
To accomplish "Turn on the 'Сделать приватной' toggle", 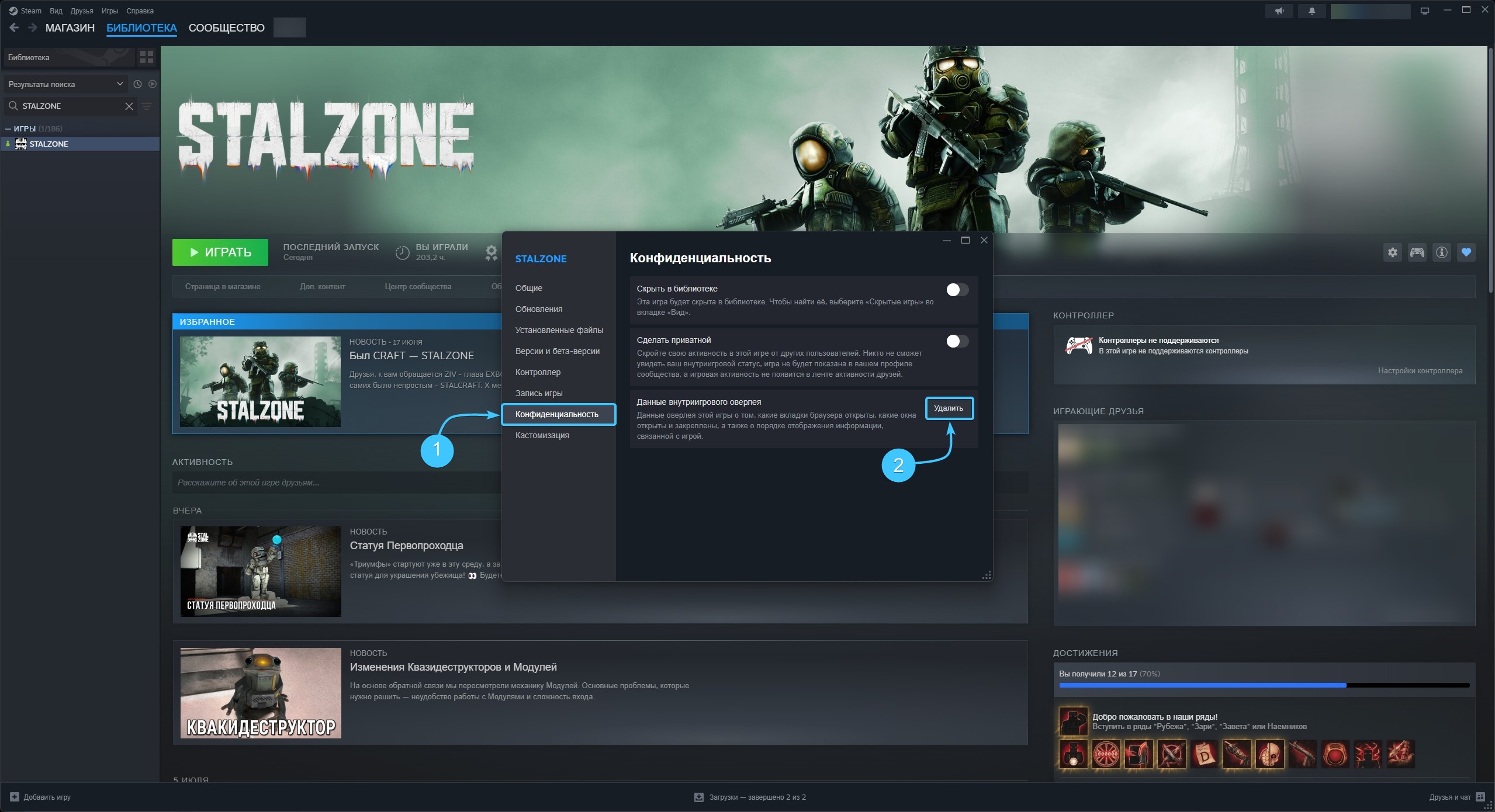I will point(957,341).
